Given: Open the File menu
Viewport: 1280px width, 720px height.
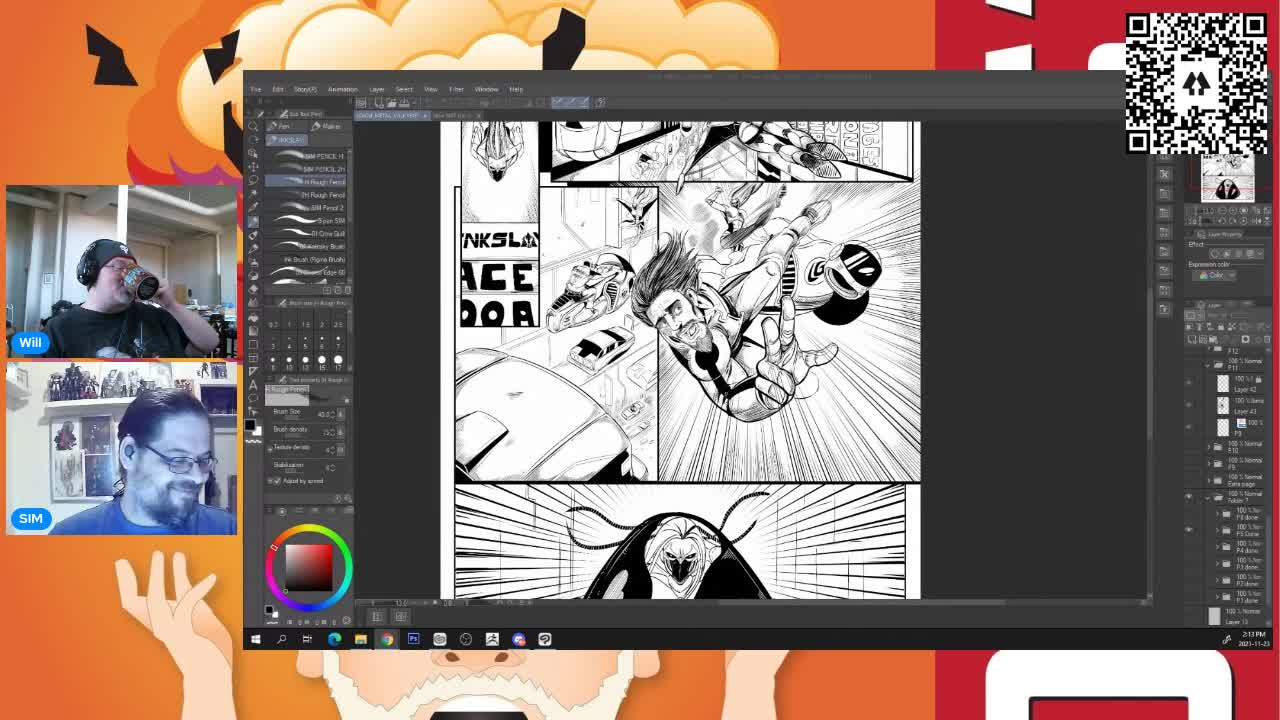Looking at the screenshot, I should 255,89.
